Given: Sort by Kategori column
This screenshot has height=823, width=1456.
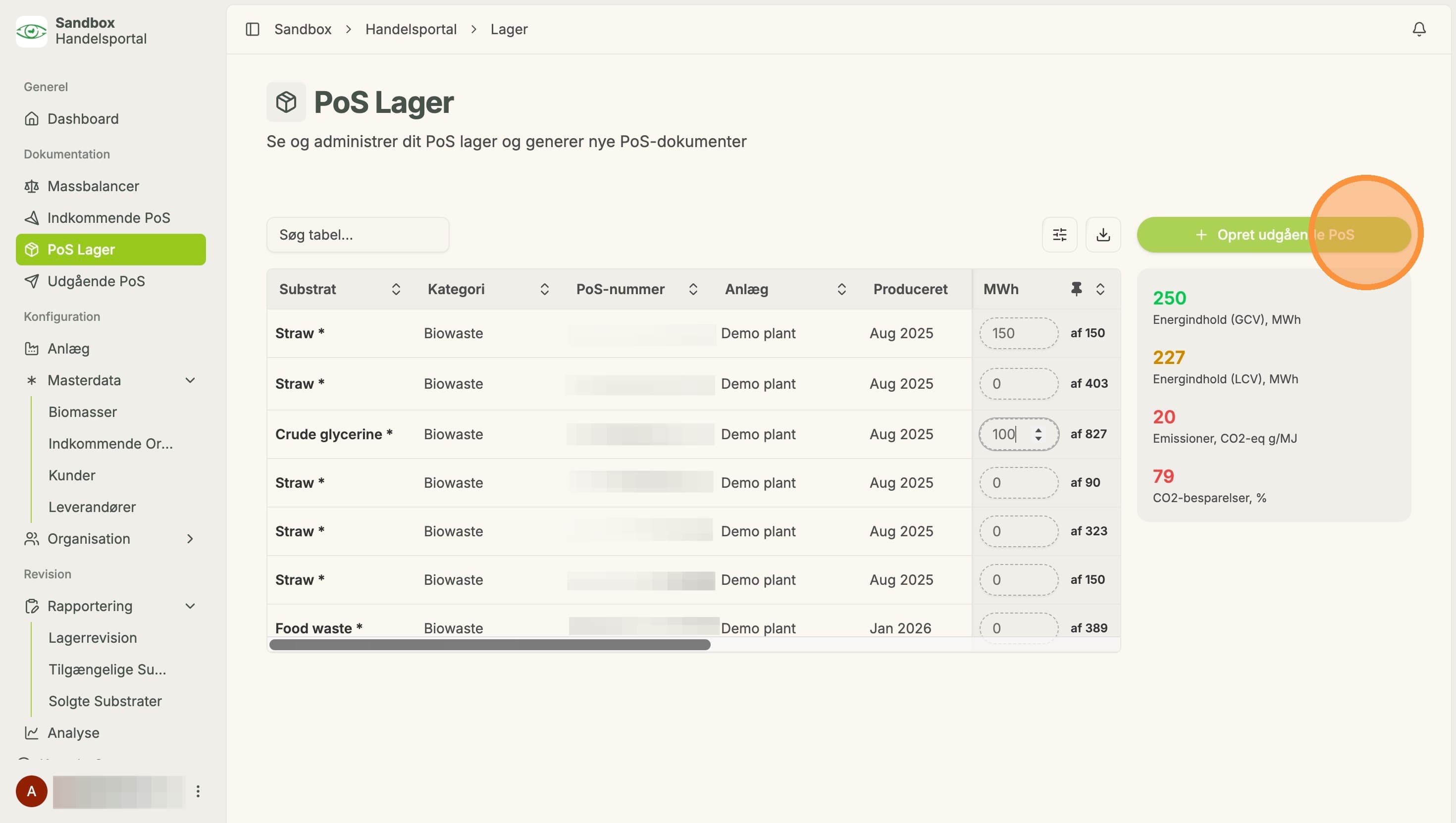Looking at the screenshot, I should pyautogui.click(x=544, y=289).
